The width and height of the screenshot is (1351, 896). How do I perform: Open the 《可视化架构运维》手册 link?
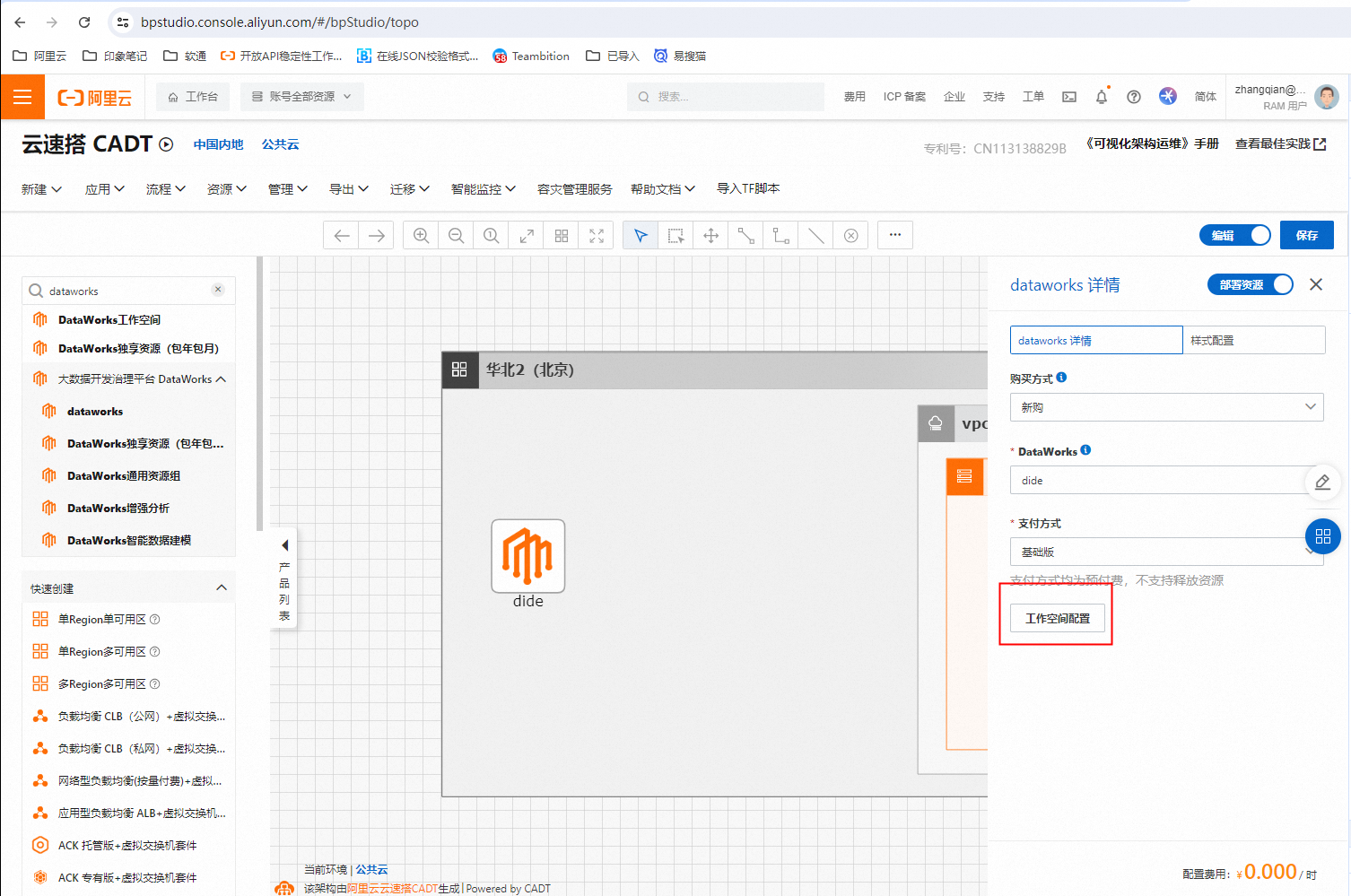1151,144
